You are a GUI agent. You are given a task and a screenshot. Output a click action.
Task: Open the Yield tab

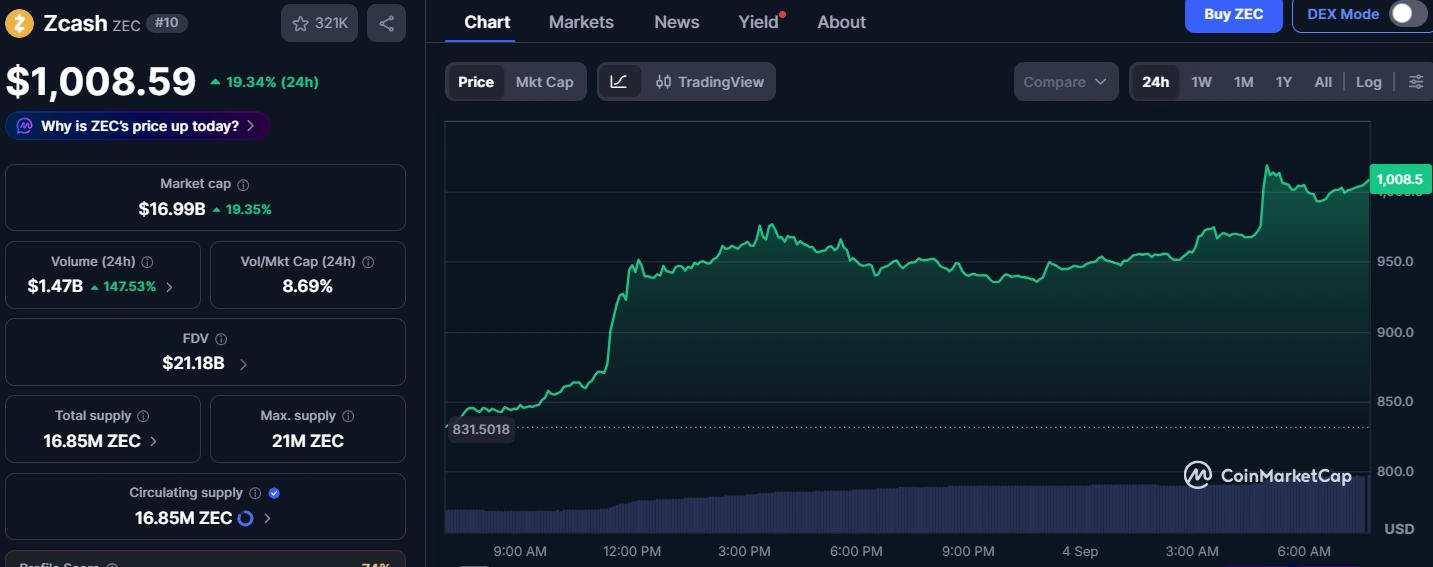click(759, 22)
